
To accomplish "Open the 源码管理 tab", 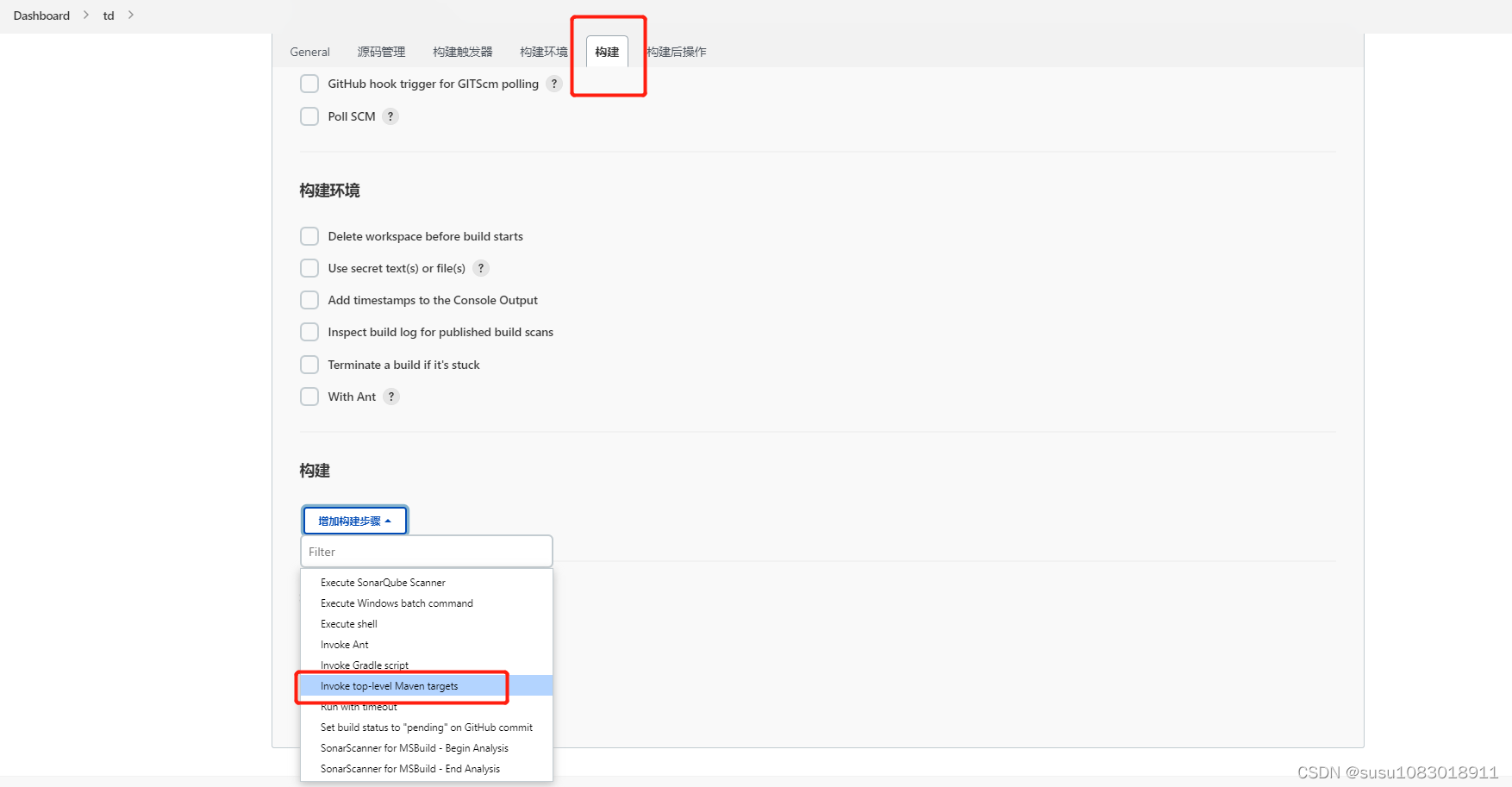I will (381, 52).
